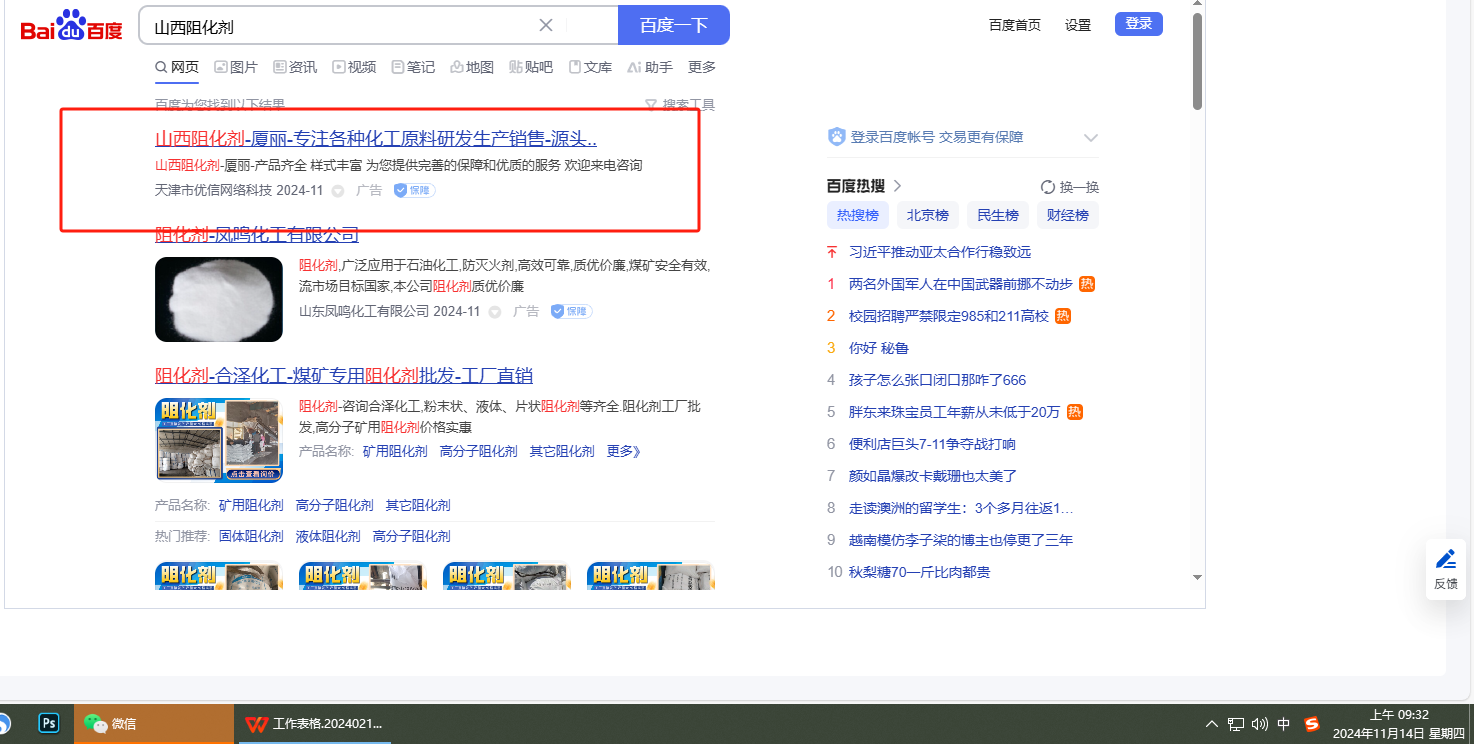Open the feedback pencil icon

[x=1446, y=559]
